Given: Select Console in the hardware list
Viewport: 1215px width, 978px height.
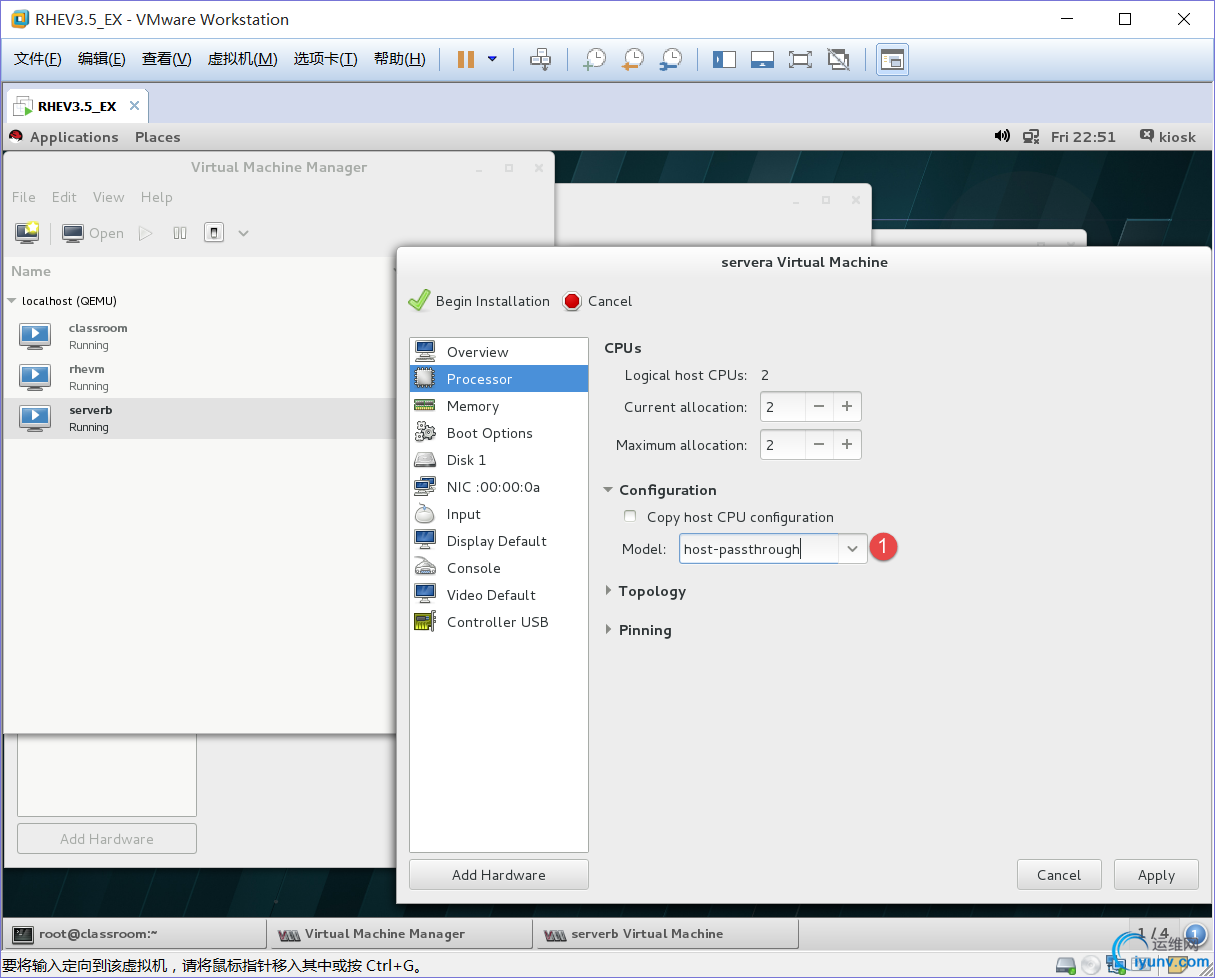Looking at the screenshot, I should point(499,568).
